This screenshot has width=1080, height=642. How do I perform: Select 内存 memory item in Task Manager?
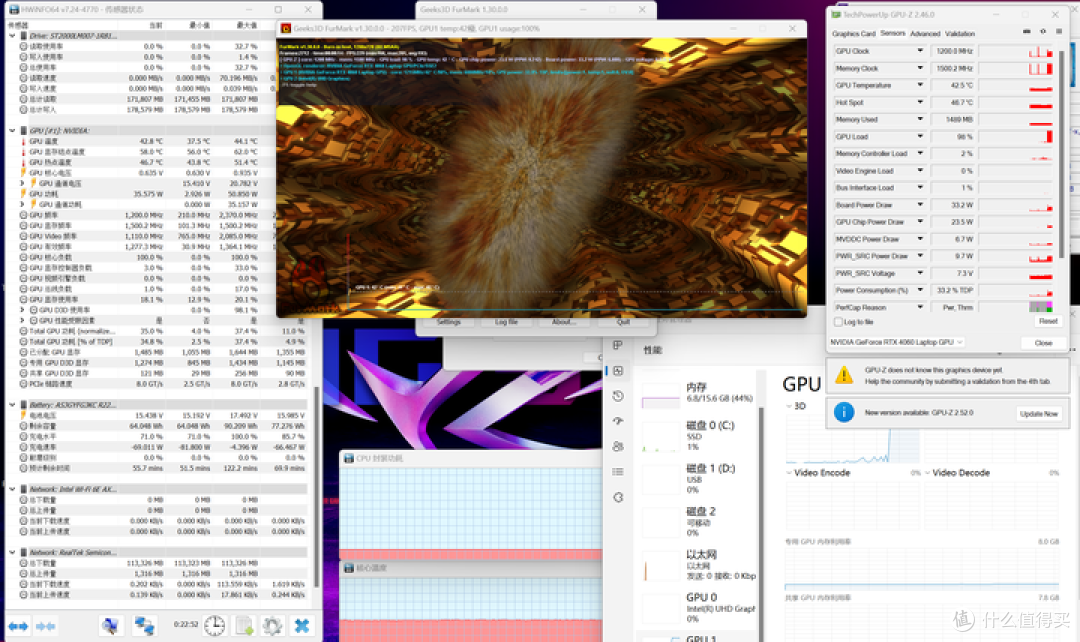[698, 393]
